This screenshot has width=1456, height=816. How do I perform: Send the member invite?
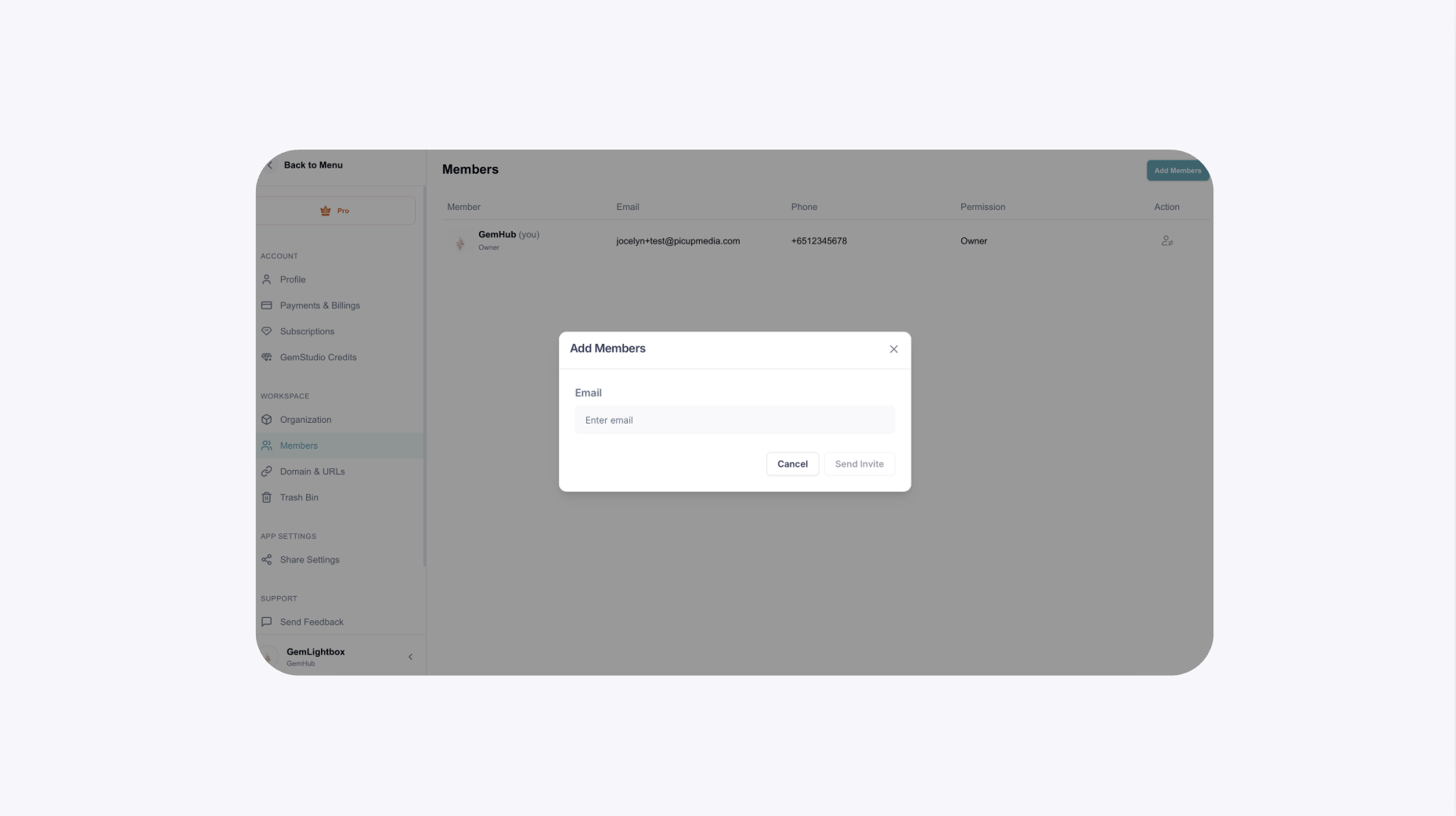[859, 464]
